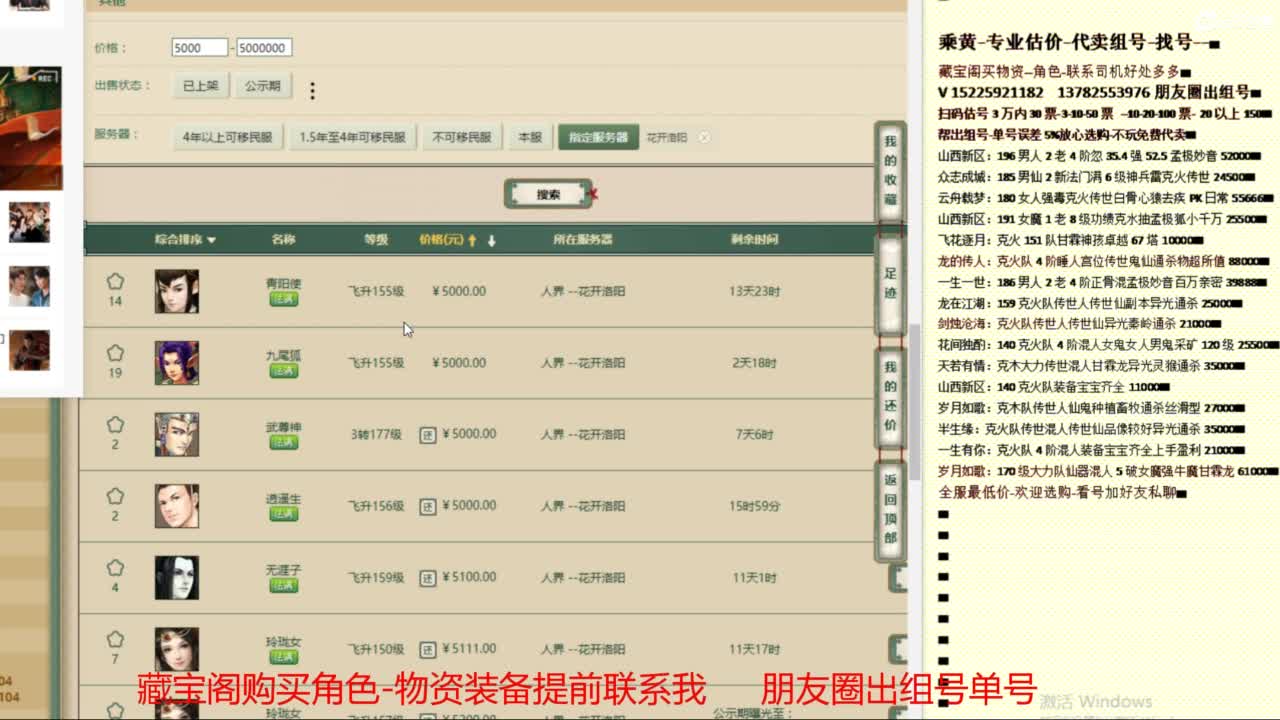The image size is (1280, 720).
Task: Select the 4年以上可移民服 server filter
Action: coord(227,137)
